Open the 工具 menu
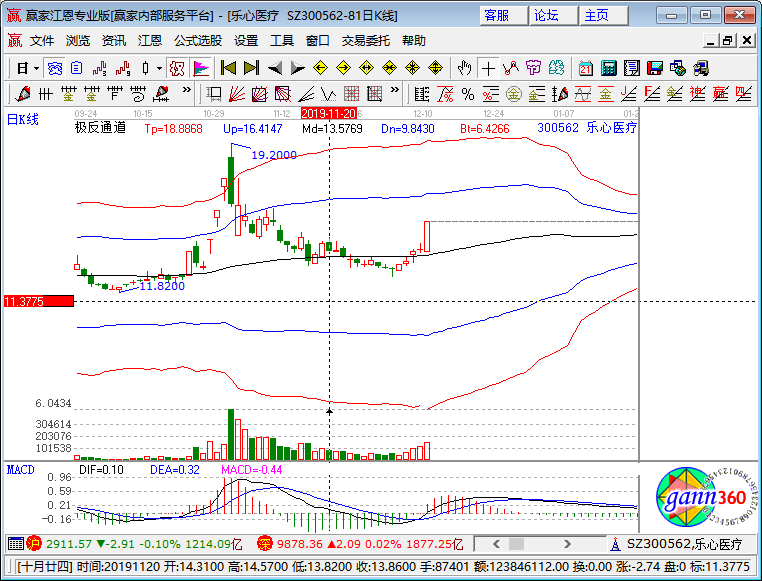Screen dimensions: 762x581 point(282,41)
